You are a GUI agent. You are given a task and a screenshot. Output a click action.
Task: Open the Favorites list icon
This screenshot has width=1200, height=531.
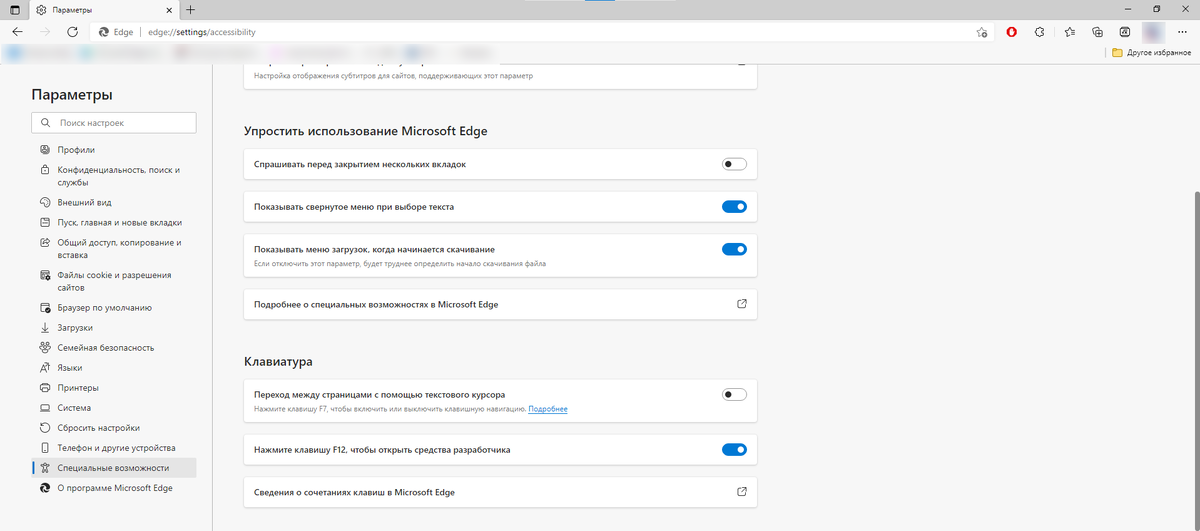[x=1069, y=32]
